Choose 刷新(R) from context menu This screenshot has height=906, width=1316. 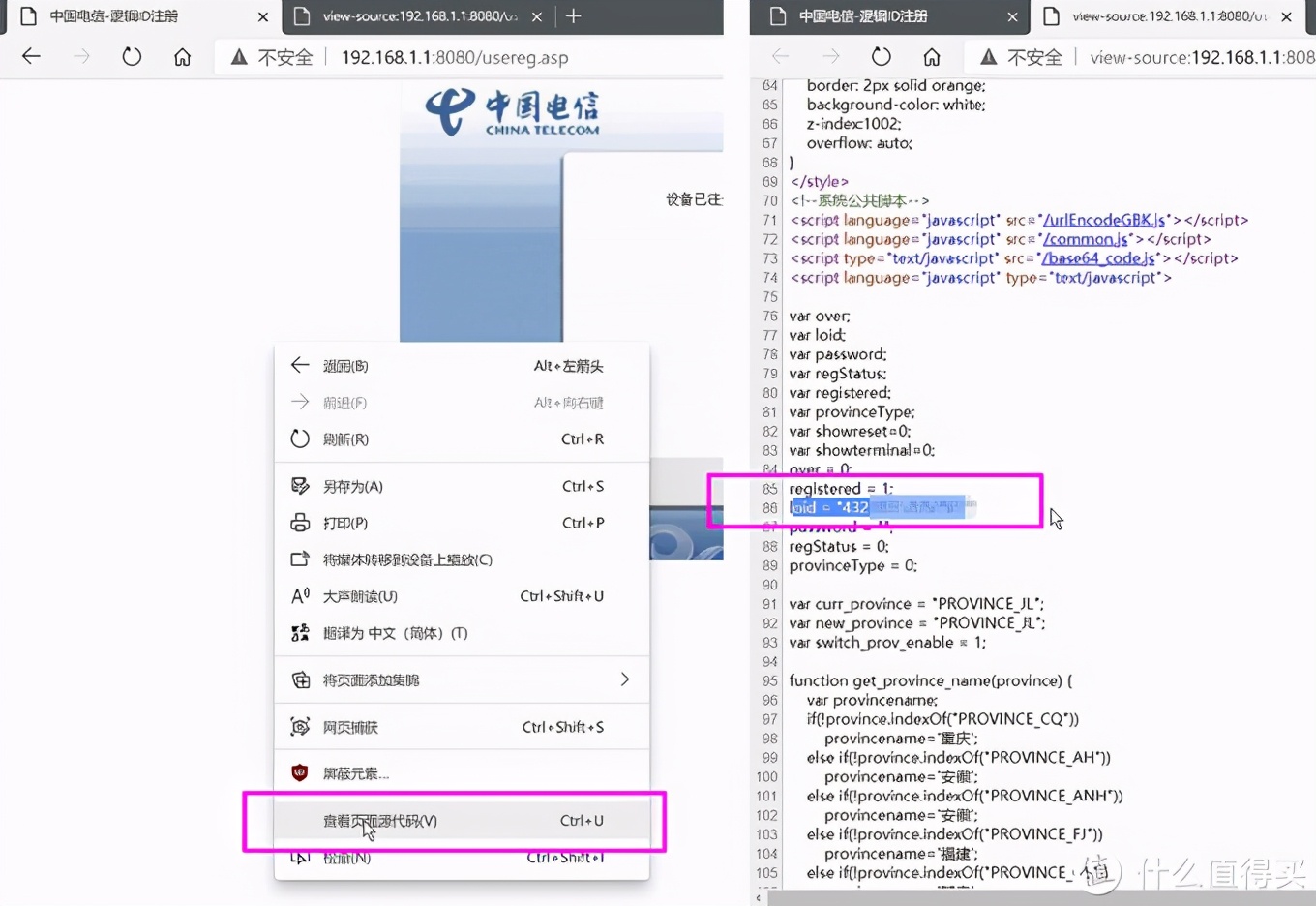click(462, 439)
